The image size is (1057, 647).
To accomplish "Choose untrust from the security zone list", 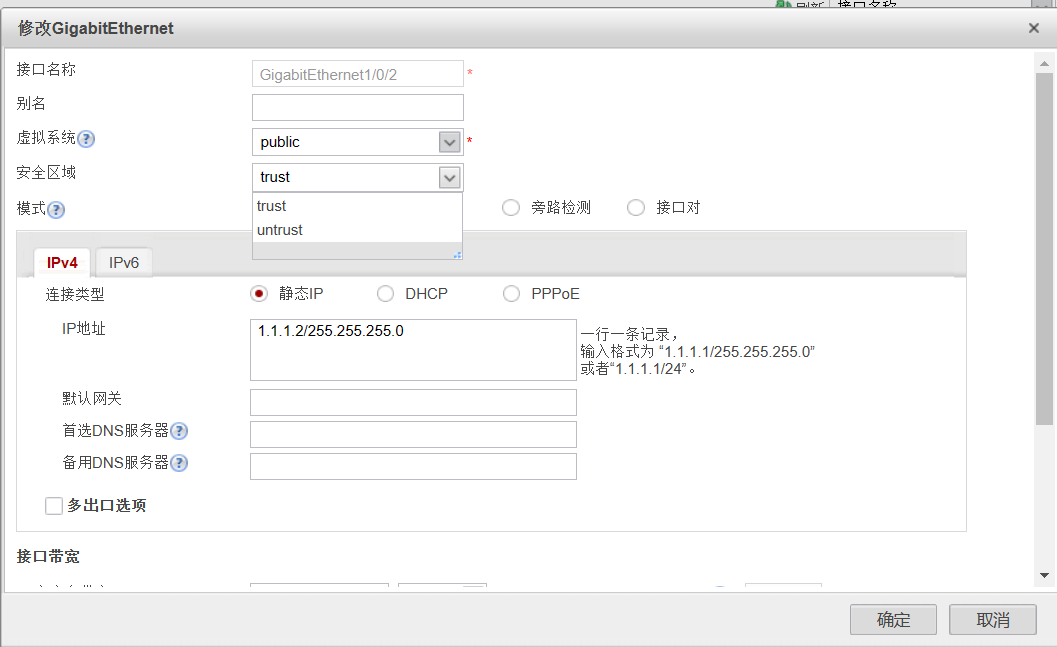I will (357, 230).
